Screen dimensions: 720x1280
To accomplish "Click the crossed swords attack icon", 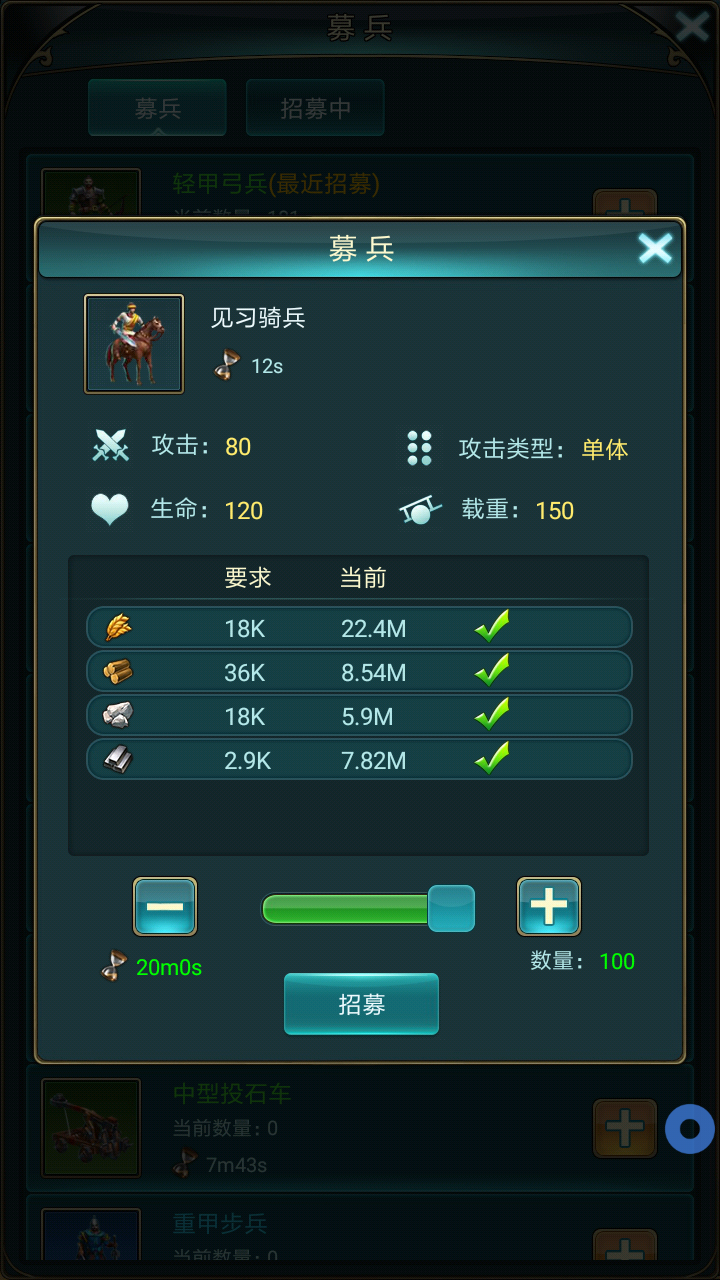I will [111, 446].
